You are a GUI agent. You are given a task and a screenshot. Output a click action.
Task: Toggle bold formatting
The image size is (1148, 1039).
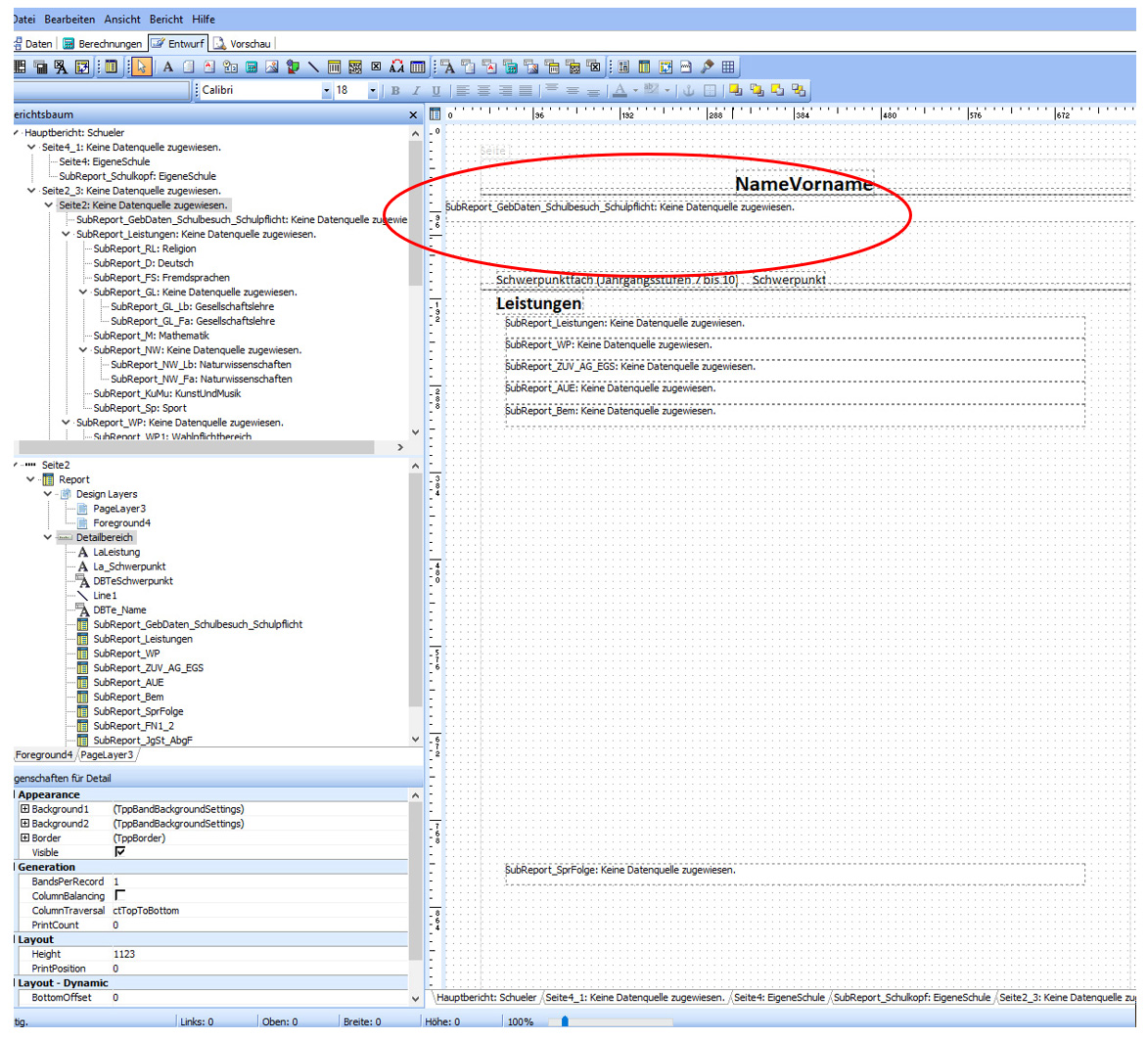click(x=395, y=91)
